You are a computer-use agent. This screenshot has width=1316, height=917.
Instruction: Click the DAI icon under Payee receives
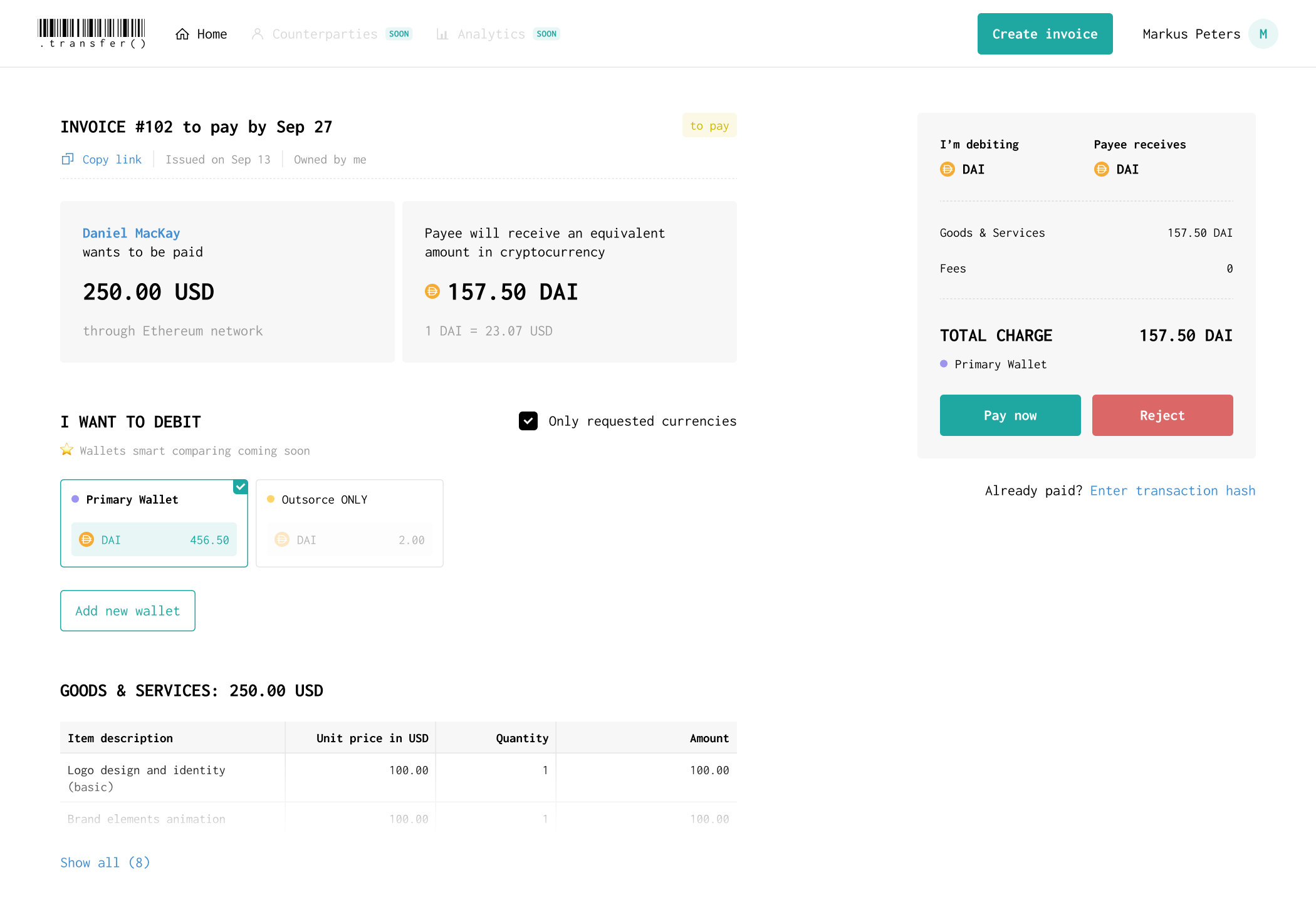[x=1101, y=169]
